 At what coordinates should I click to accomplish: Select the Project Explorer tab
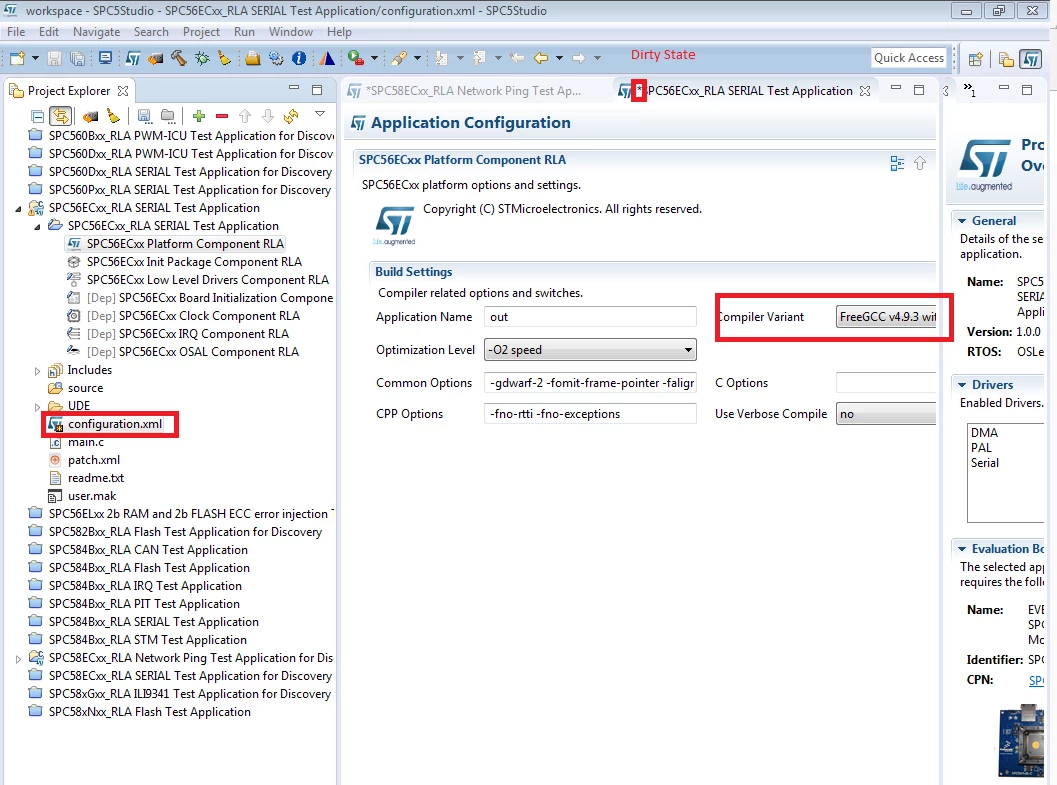[x=69, y=91]
